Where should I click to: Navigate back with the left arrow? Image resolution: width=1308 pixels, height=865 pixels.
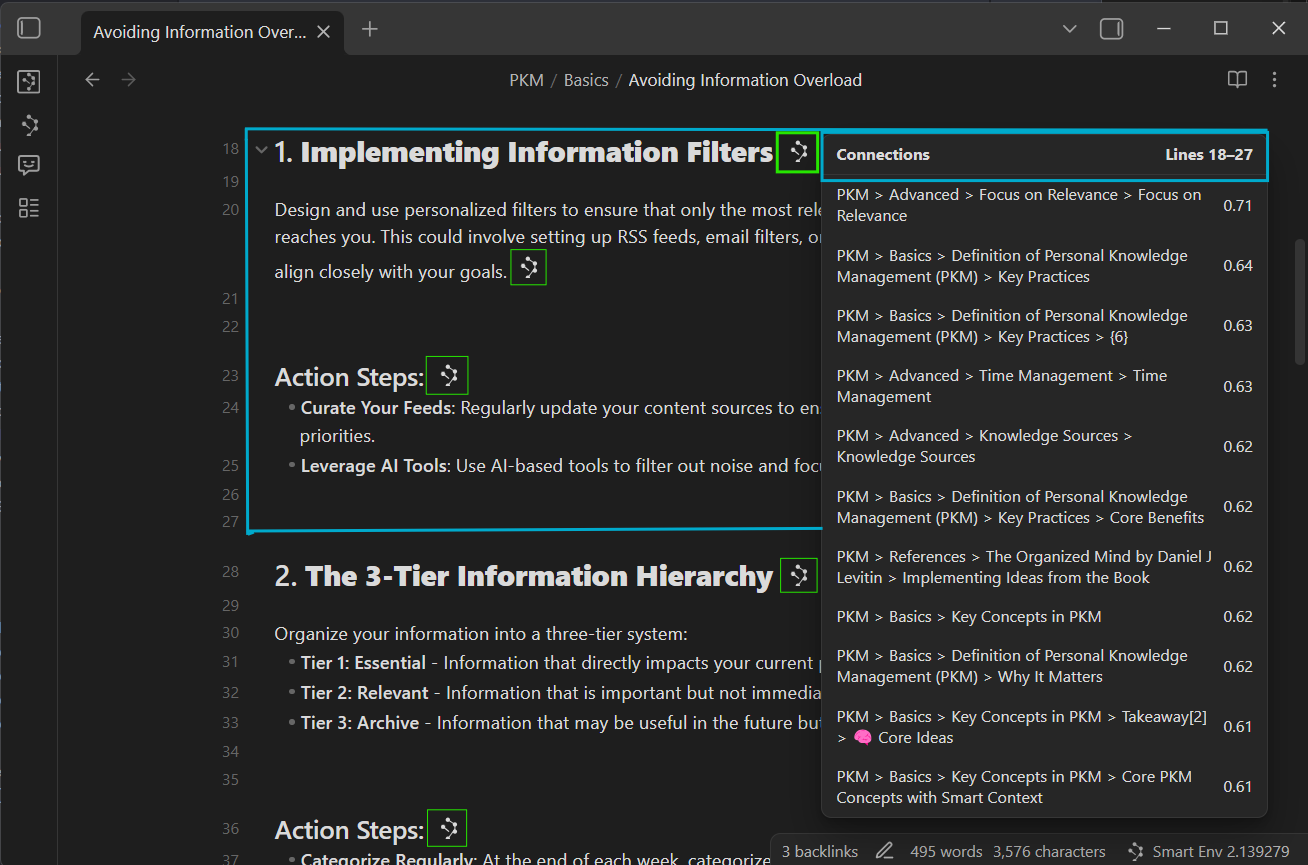click(92, 80)
